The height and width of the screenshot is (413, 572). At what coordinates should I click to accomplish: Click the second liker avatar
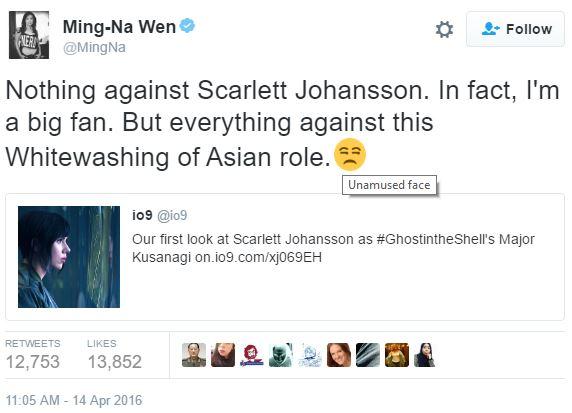pyautogui.click(x=223, y=355)
